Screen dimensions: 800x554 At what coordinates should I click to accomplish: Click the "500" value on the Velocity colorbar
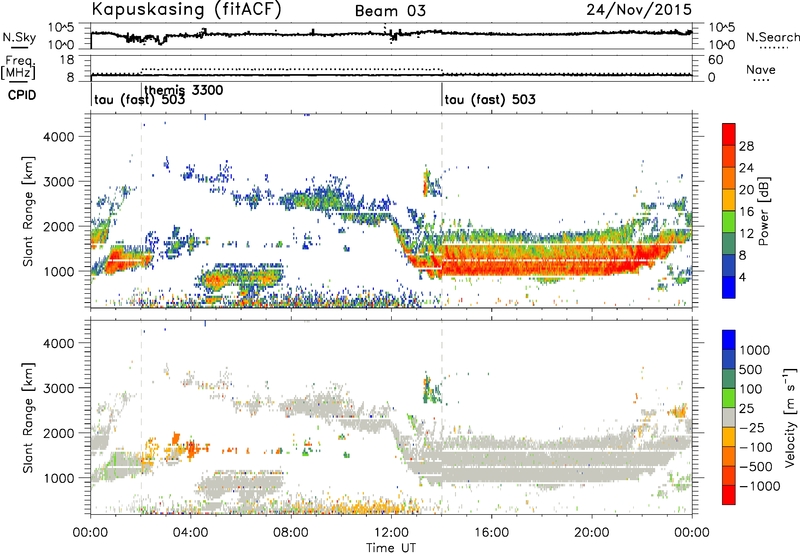point(751,369)
